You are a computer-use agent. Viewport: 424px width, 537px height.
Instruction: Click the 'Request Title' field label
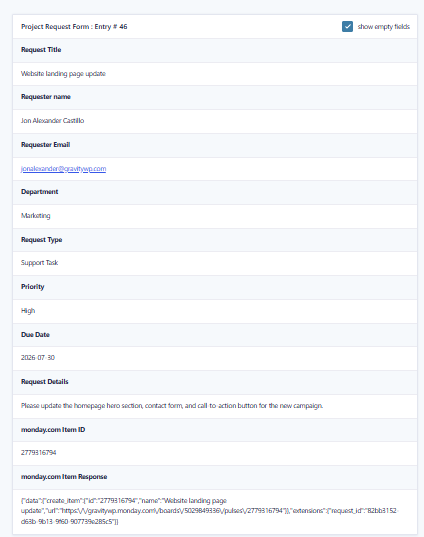pyautogui.click(x=41, y=50)
